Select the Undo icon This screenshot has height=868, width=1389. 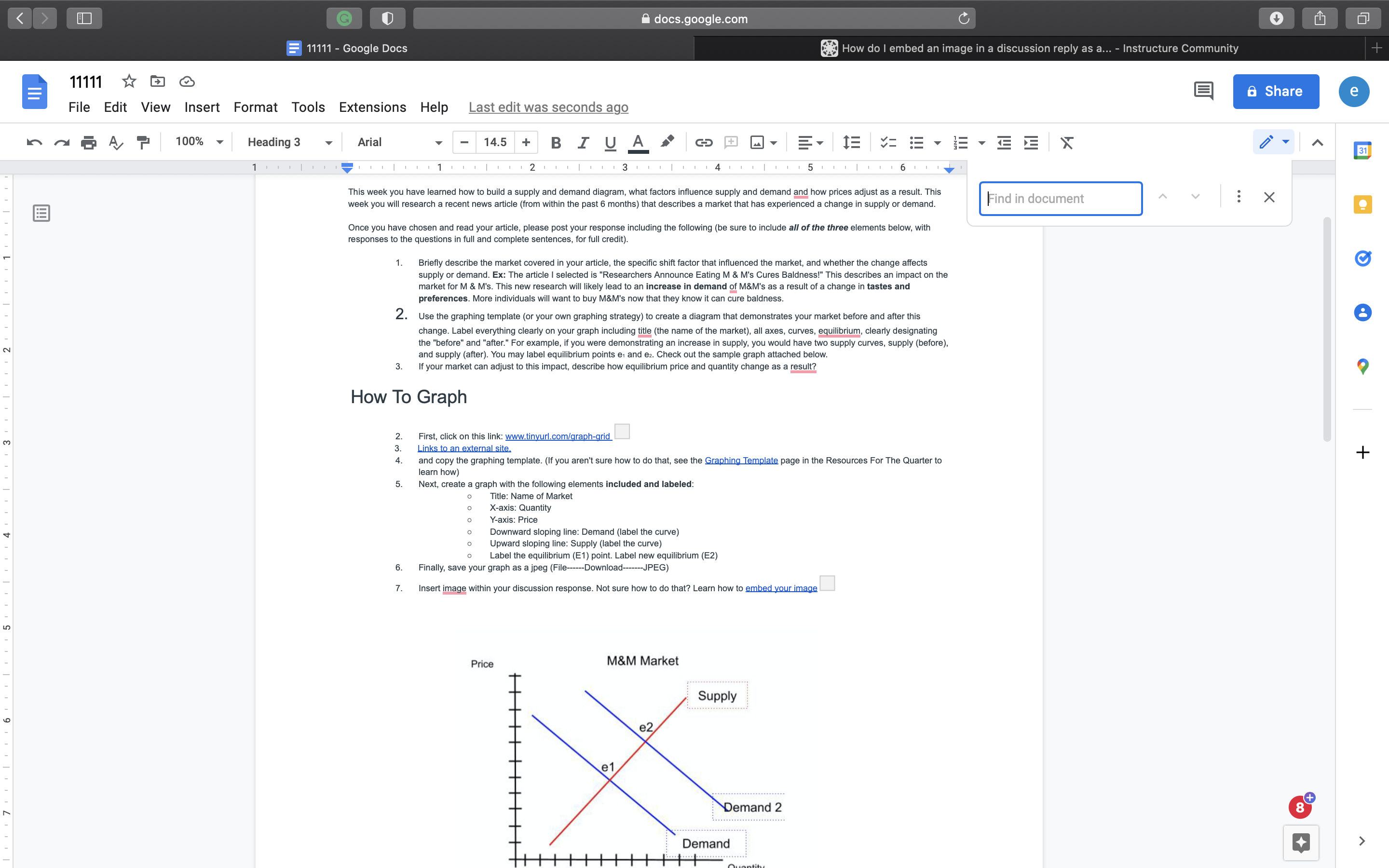(x=33, y=142)
